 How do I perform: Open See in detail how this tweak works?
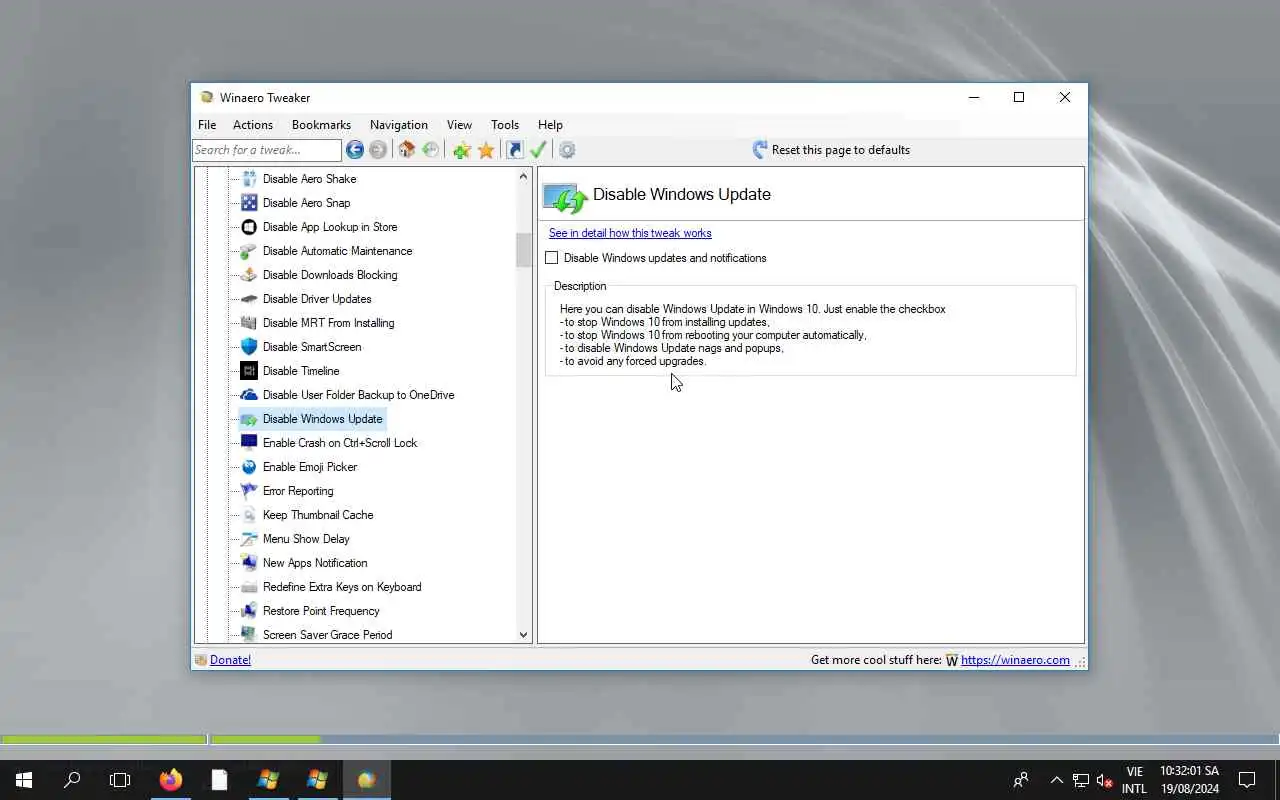630,233
